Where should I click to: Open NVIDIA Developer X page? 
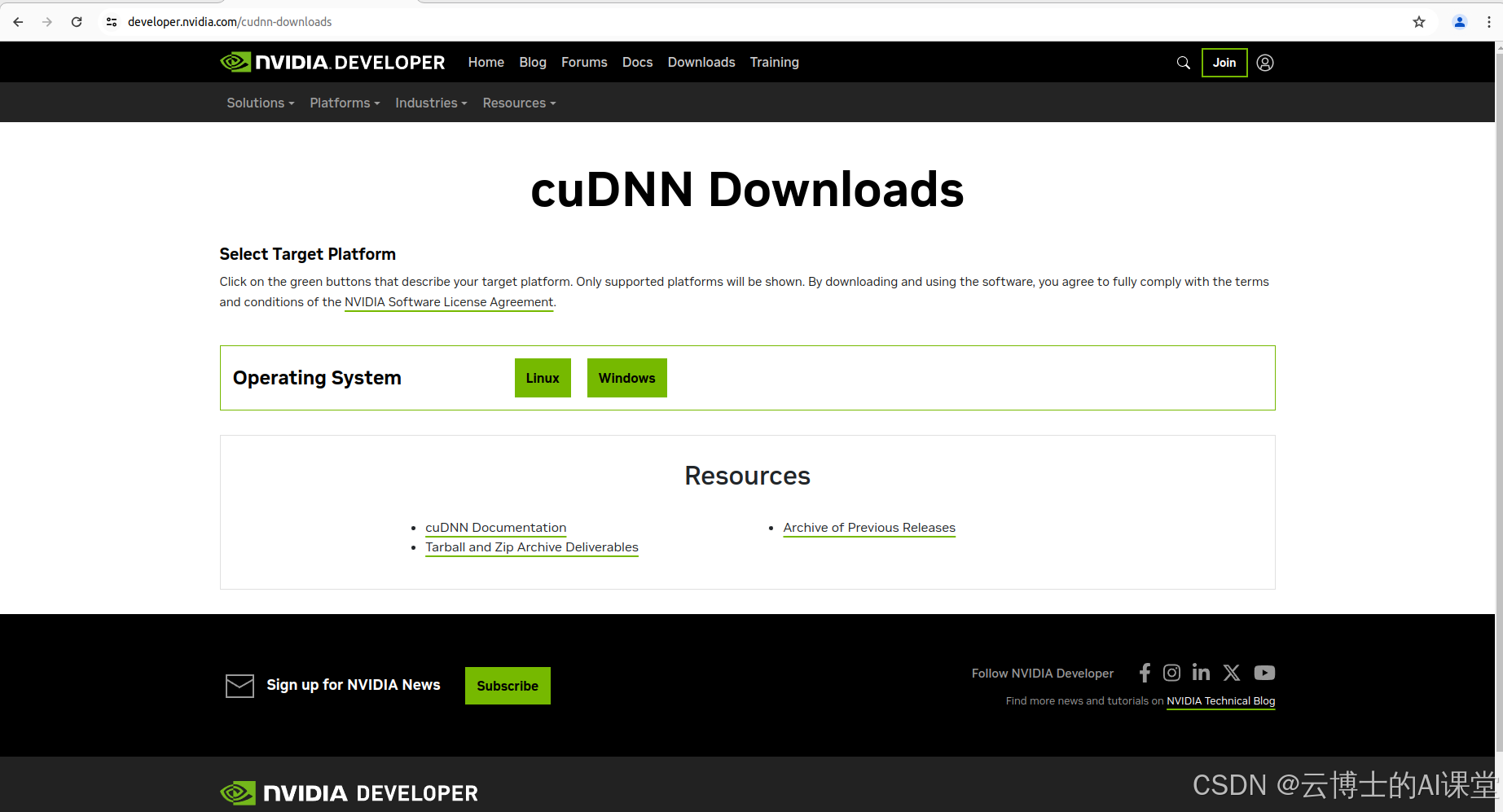1232,673
